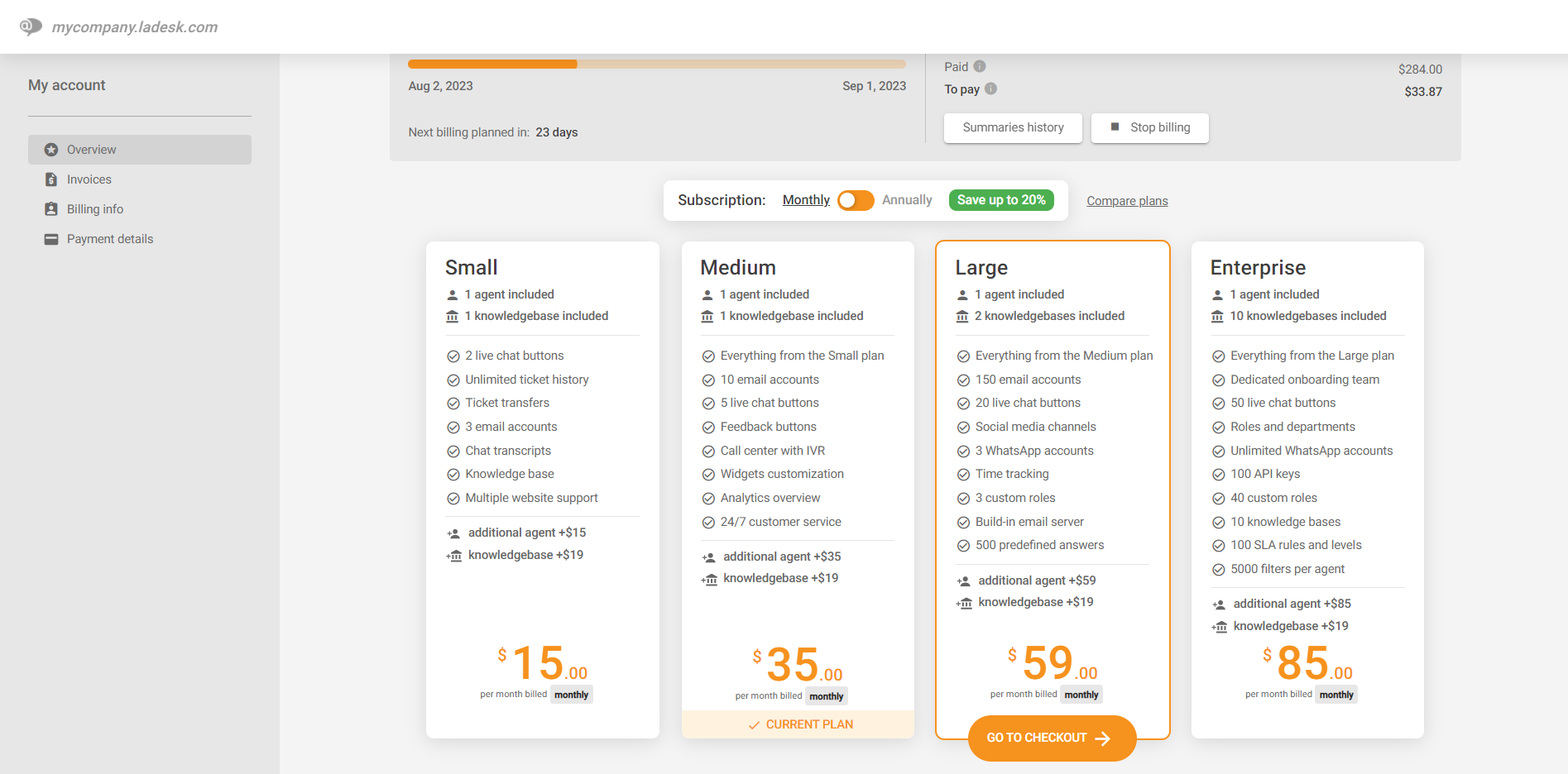Click the Stop billing button
The height and width of the screenshot is (774, 1568).
pos(1150,127)
